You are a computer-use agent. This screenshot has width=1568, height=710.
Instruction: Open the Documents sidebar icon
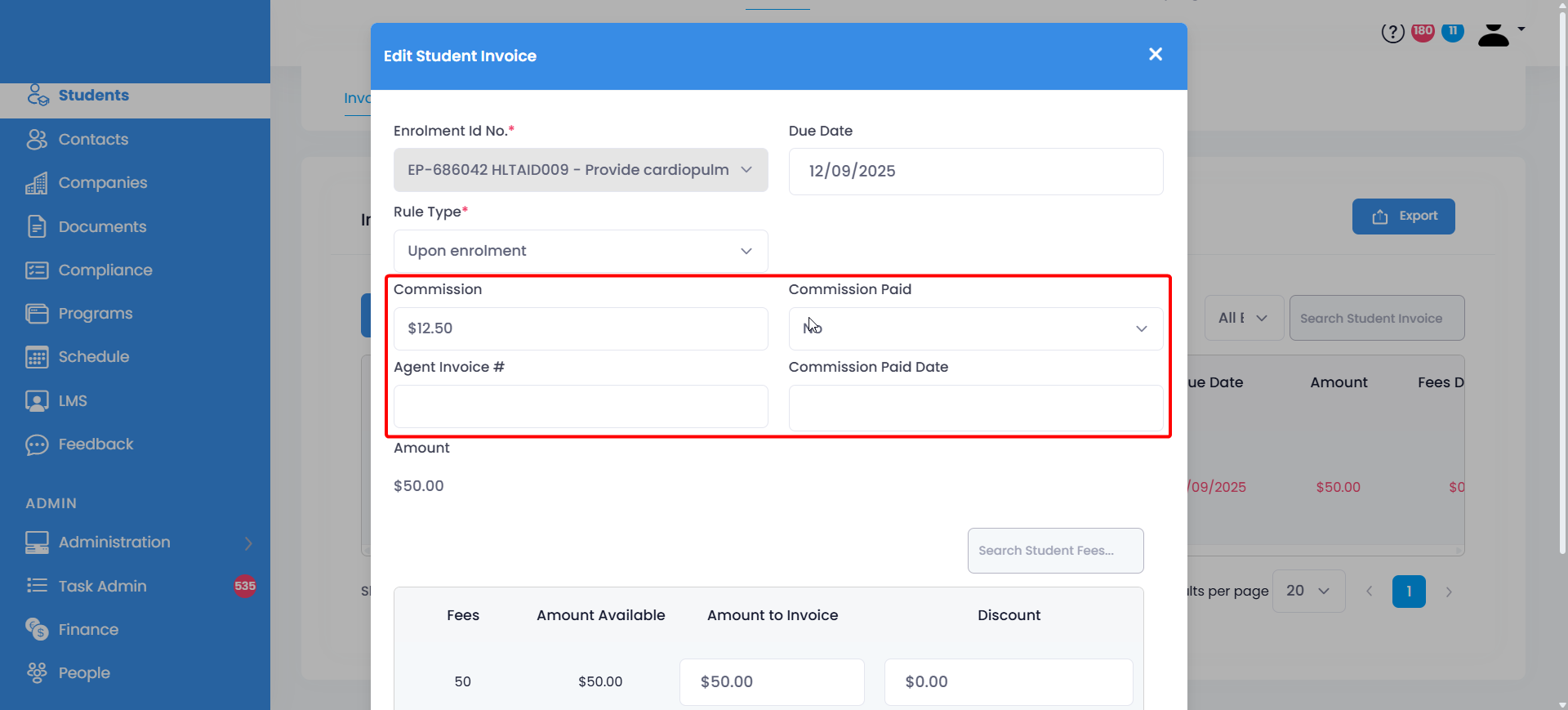(x=37, y=226)
